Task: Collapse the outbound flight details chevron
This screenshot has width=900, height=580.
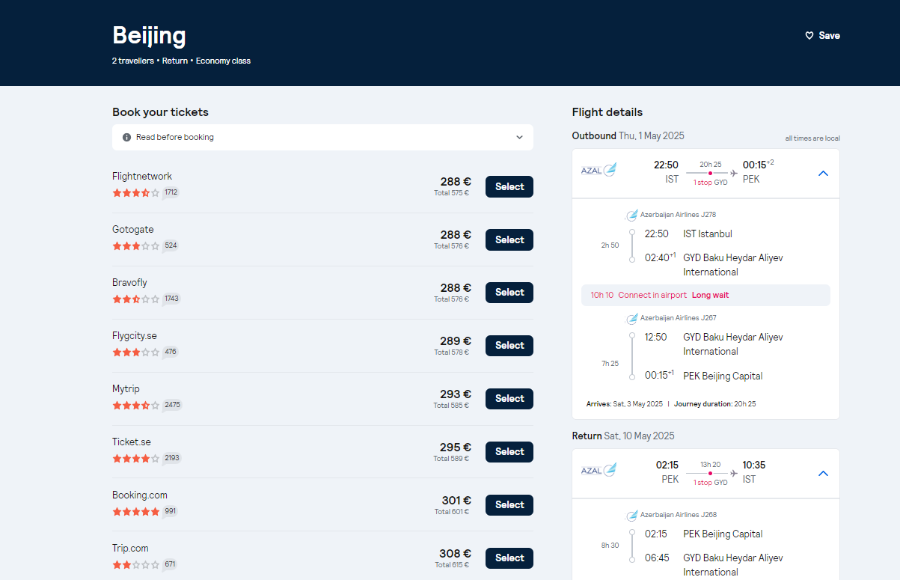Action: 823,173
